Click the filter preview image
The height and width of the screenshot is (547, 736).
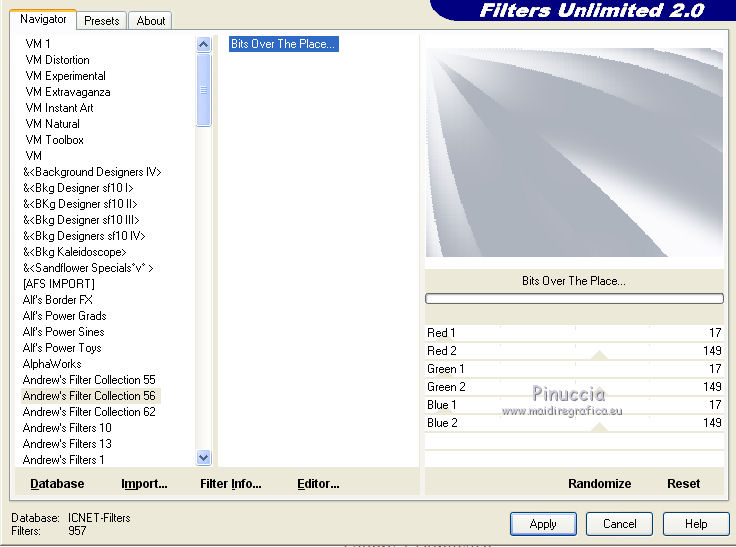pyautogui.click(x=574, y=152)
